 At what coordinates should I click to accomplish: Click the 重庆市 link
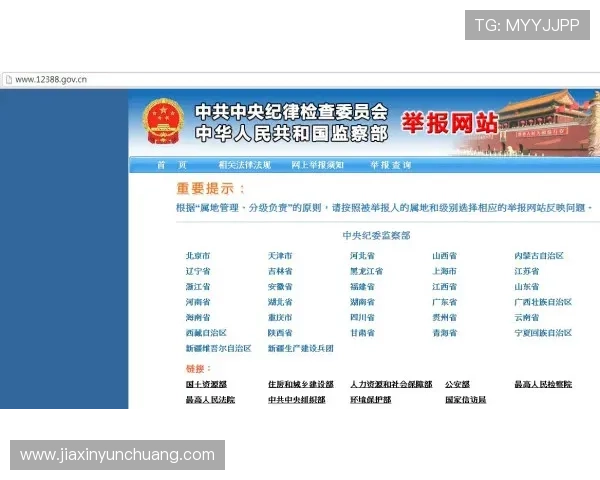(280, 317)
